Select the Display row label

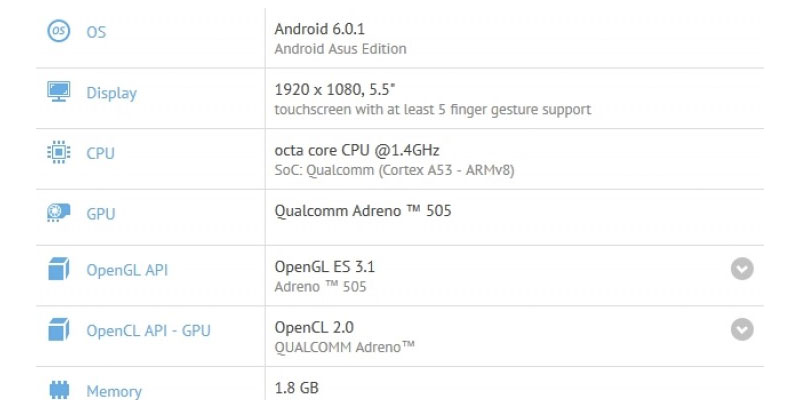point(111,93)
